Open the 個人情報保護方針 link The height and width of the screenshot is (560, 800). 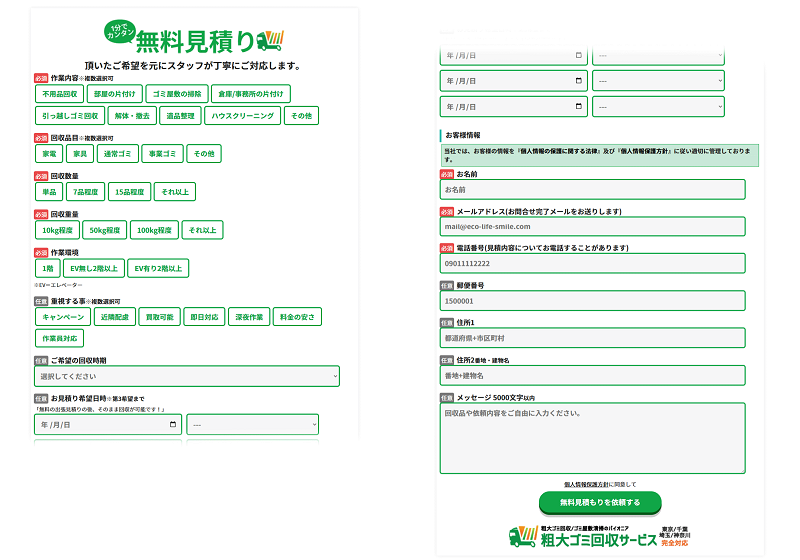tap(586, 484)
